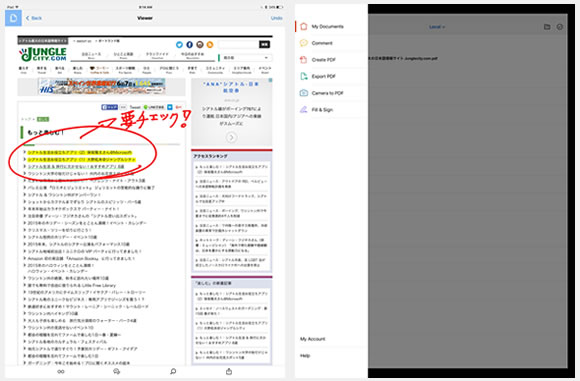Choose the Fill & Sign tool
580x381 pixels.
click(322, 110)
